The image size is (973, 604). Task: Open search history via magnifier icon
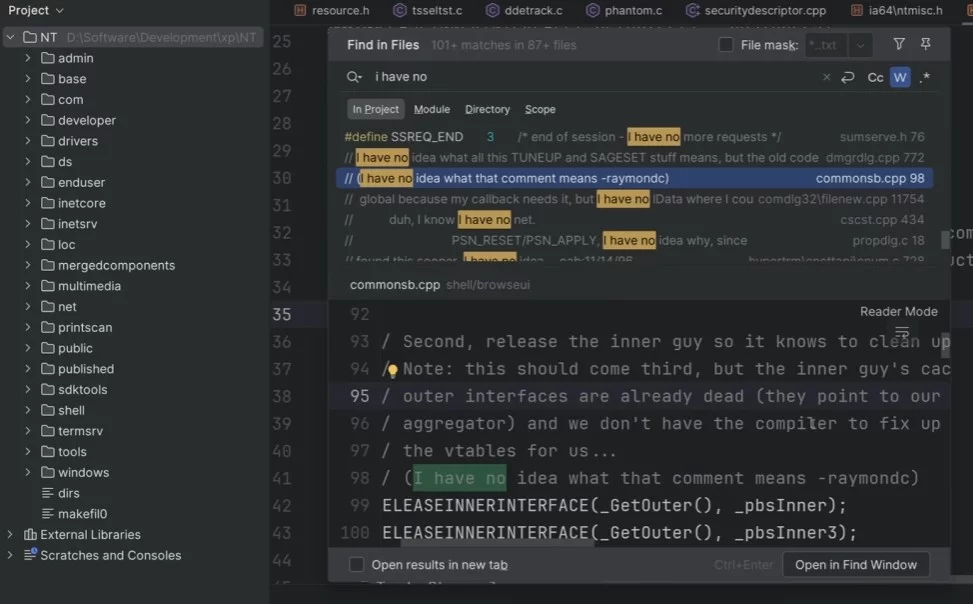[x=354, y=77]
